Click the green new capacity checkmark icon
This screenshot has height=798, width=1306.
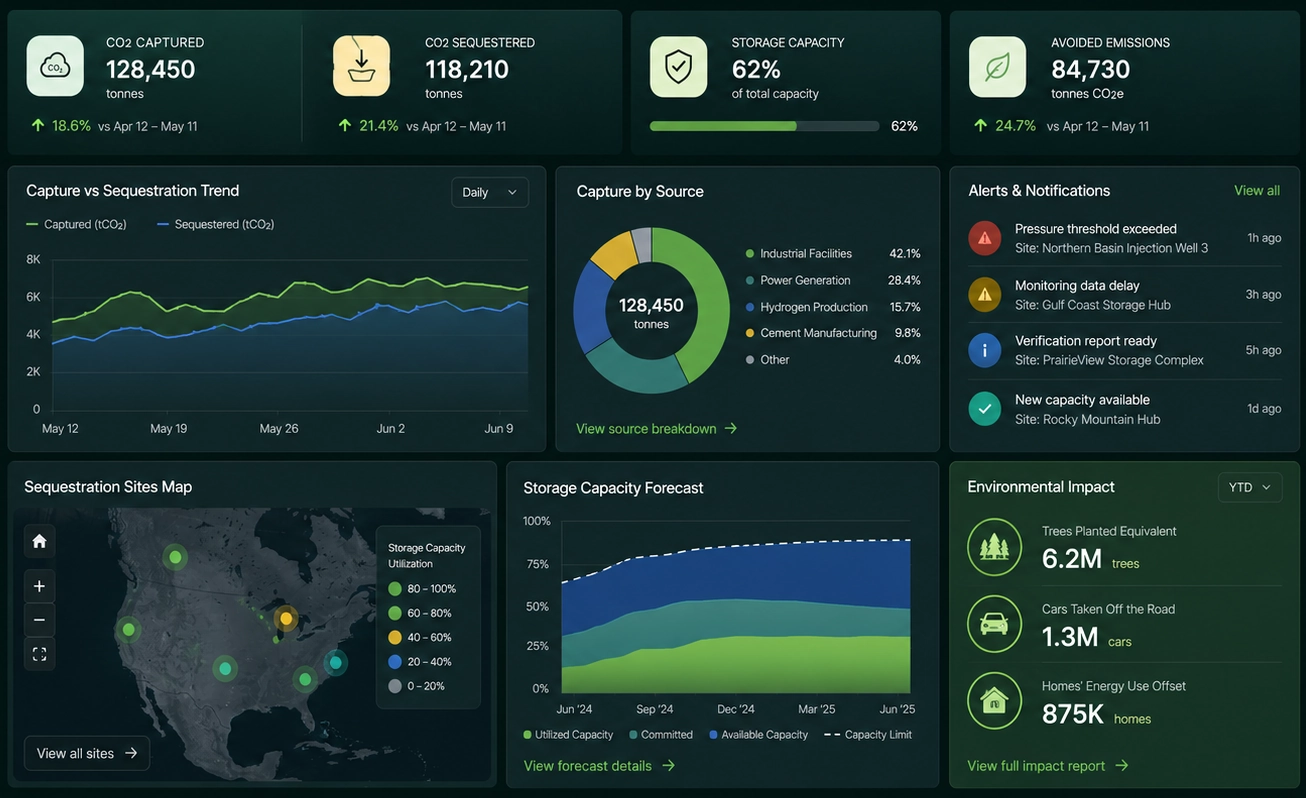click(985, 409)
